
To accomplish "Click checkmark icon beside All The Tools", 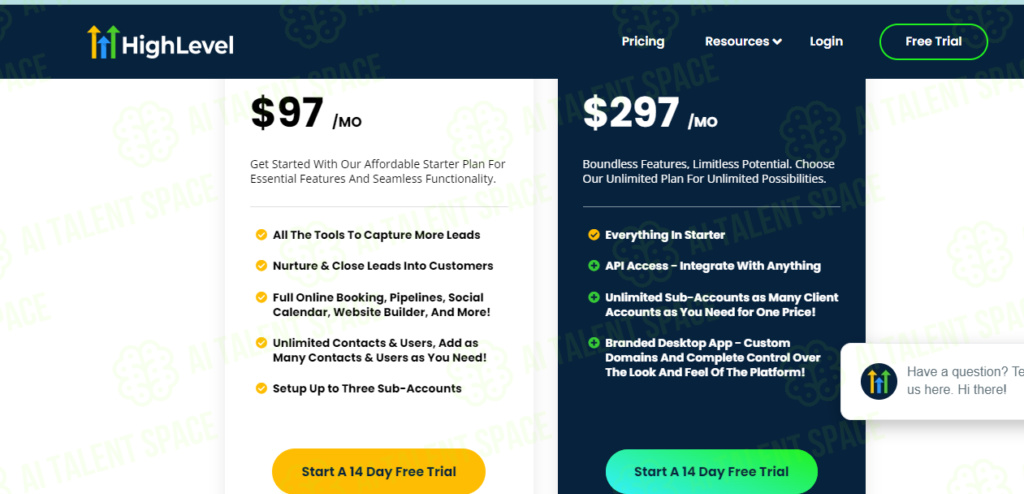I will [x=261, y=235].
